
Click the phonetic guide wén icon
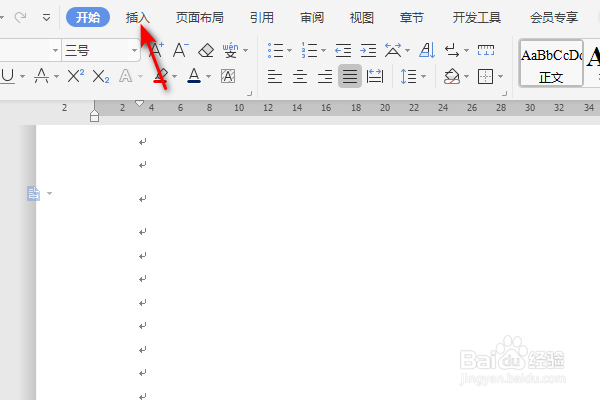point(230,50)
